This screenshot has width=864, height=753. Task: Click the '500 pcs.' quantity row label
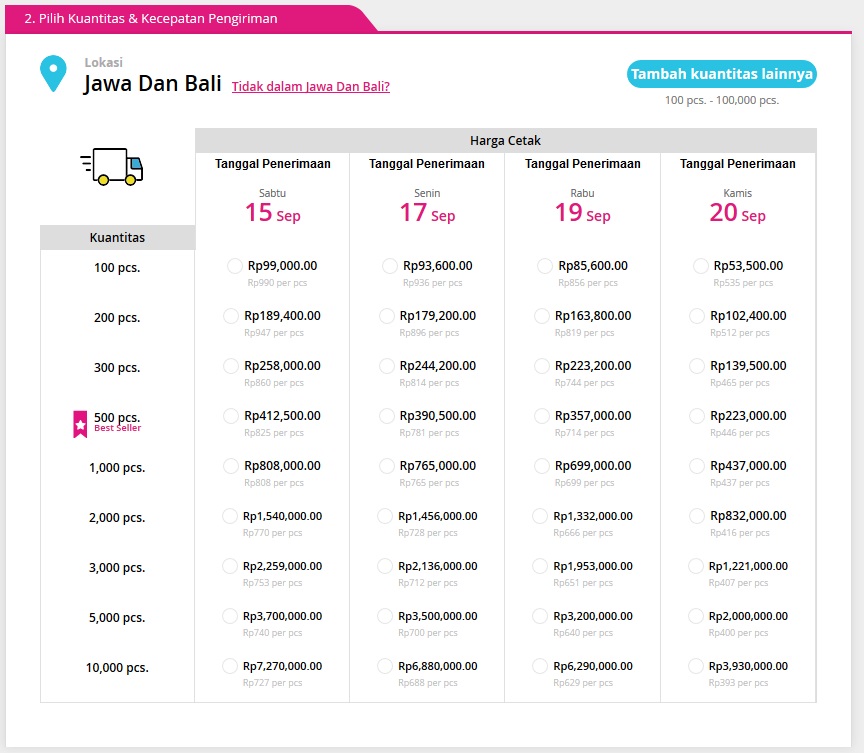(x=117, y=418)
